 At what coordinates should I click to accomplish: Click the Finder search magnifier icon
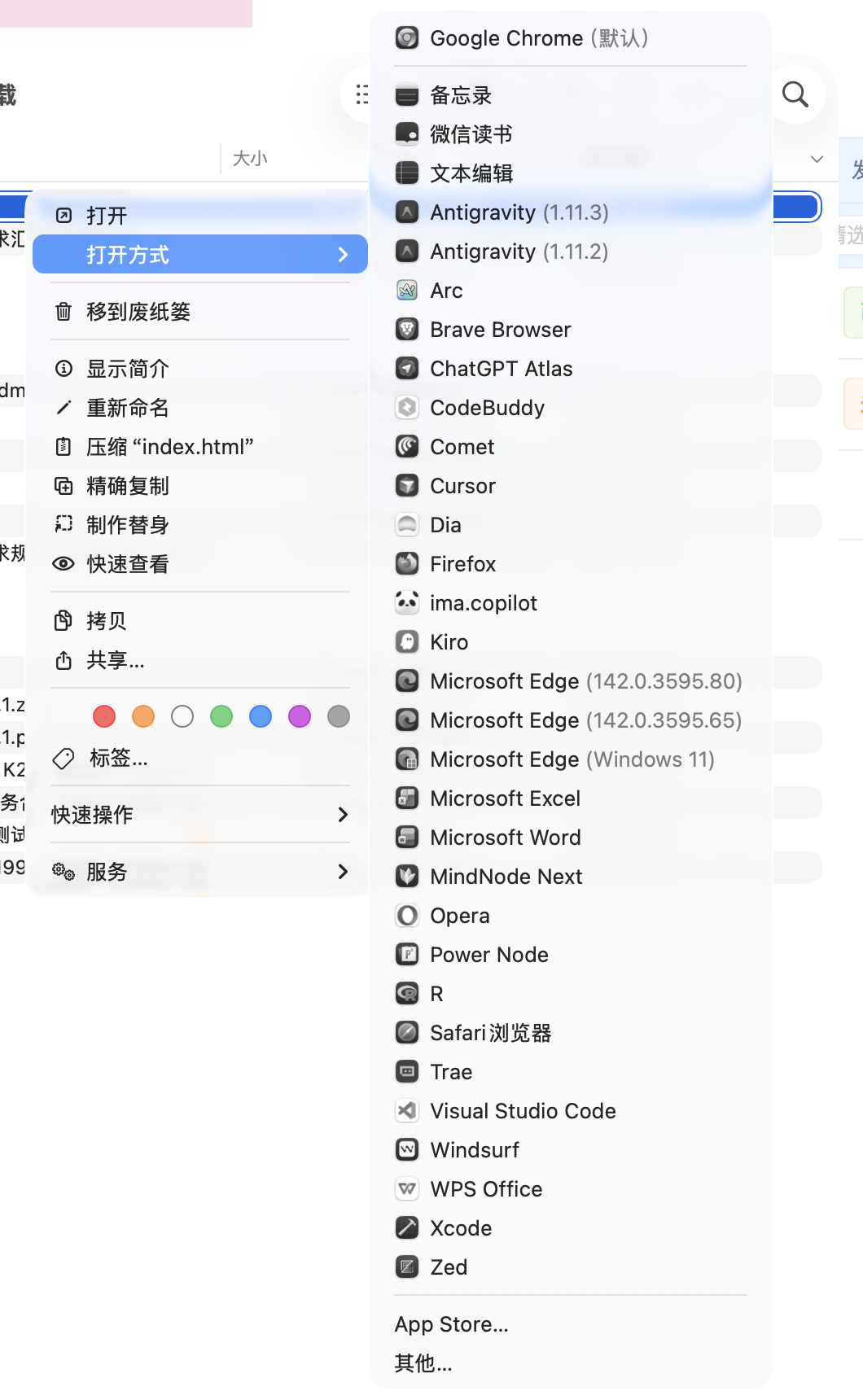tap(795, 94)
